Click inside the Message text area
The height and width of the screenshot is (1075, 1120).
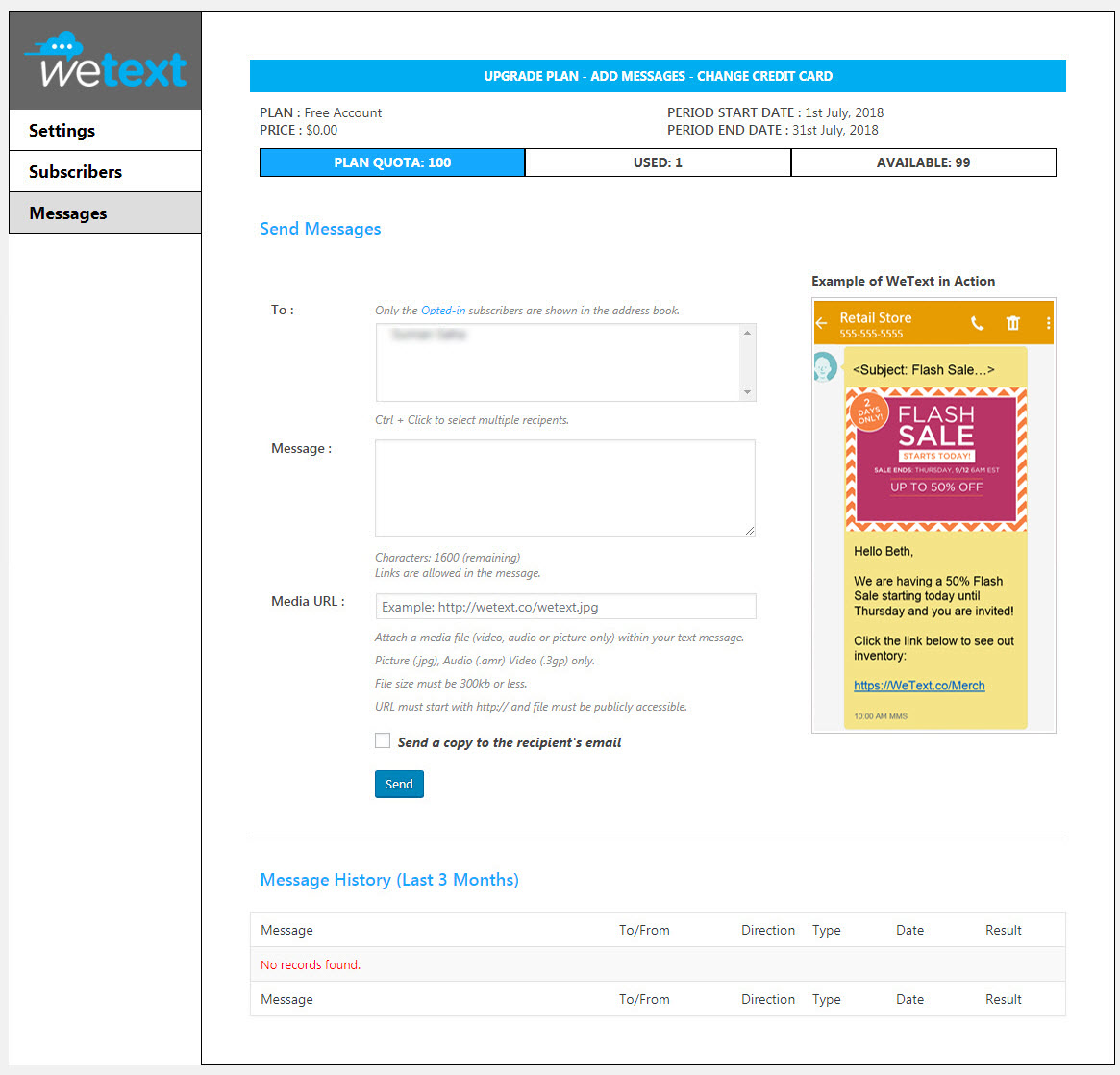coord(565,487)
